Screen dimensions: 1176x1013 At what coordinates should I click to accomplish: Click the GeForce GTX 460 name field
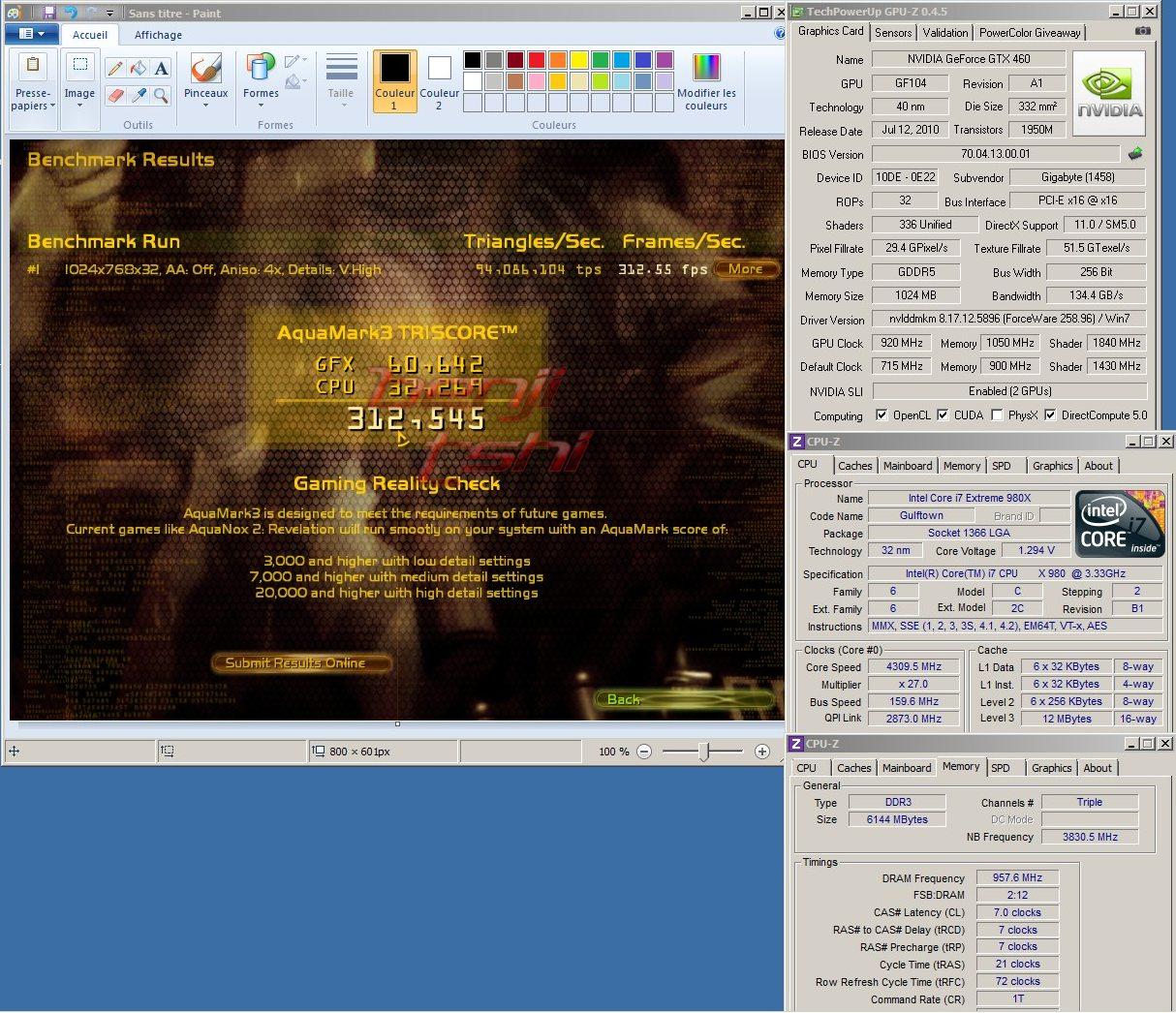click(968, 59)
